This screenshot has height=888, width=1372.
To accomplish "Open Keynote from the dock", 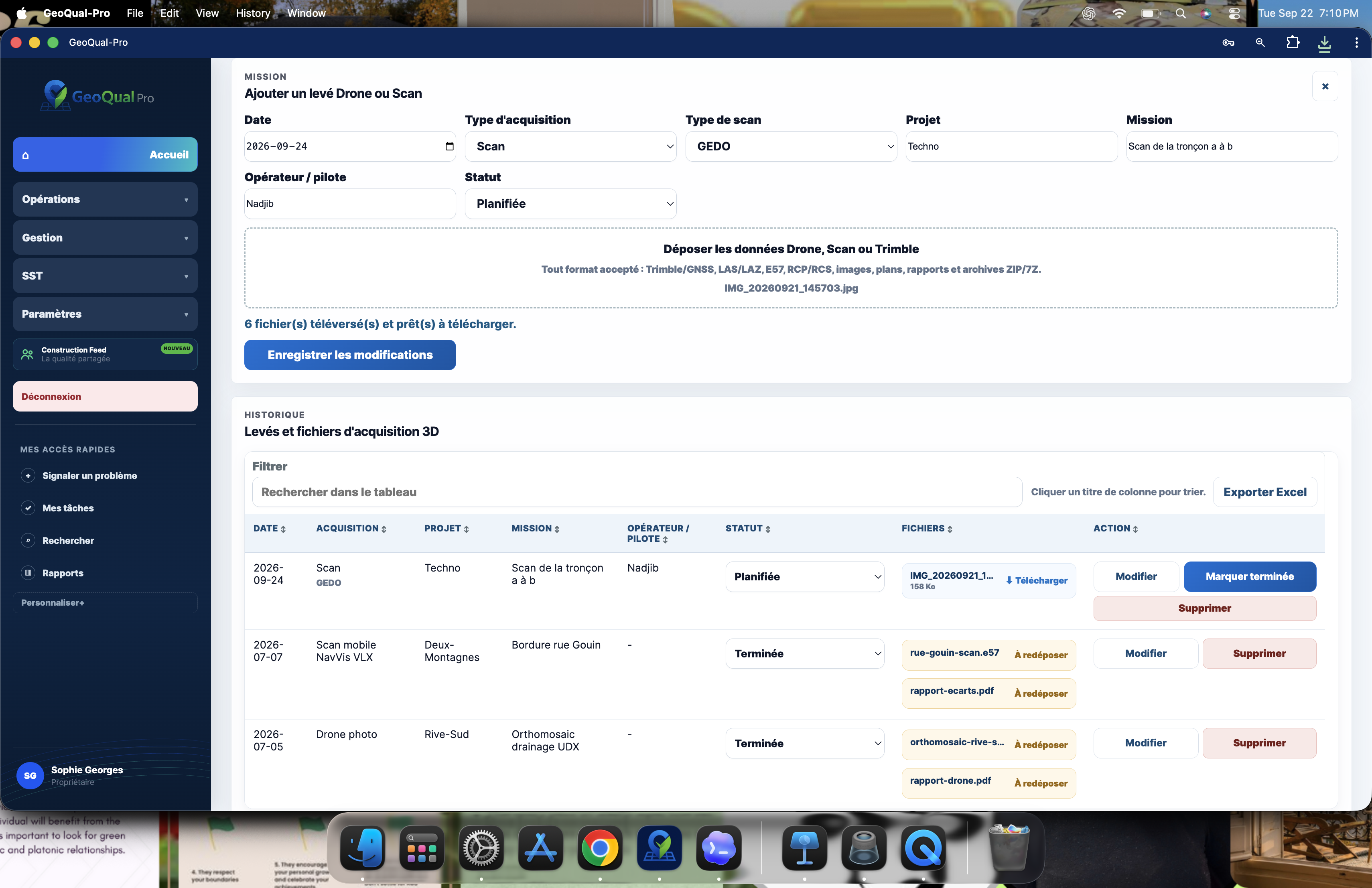I will tap(804, 847).
